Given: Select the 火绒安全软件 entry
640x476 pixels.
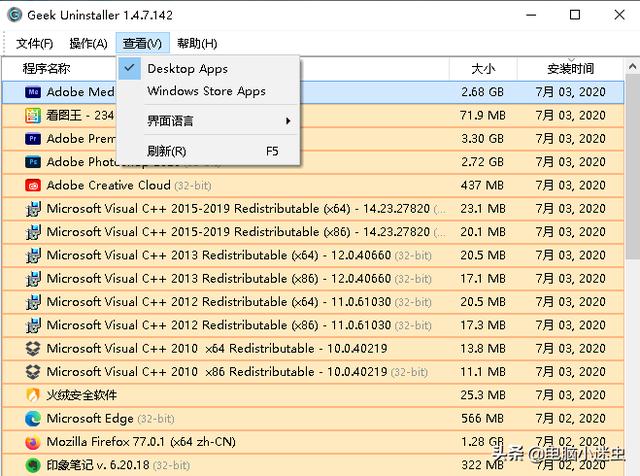Looking at the screenshot, I should [313, 395].
